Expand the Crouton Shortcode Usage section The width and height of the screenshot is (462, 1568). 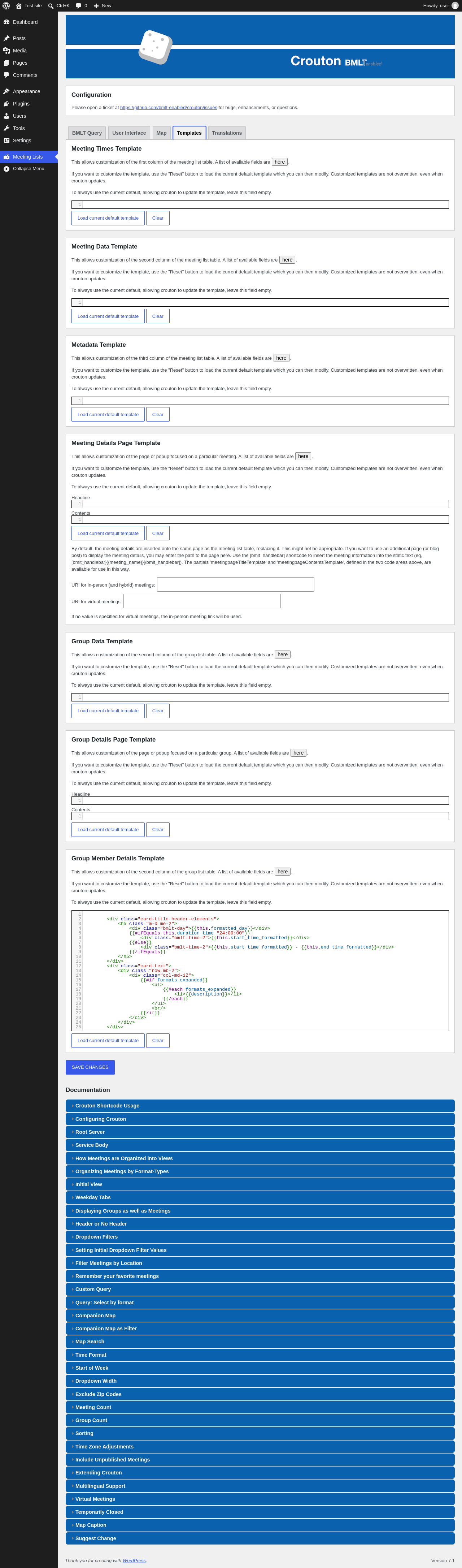(260, 1105)
